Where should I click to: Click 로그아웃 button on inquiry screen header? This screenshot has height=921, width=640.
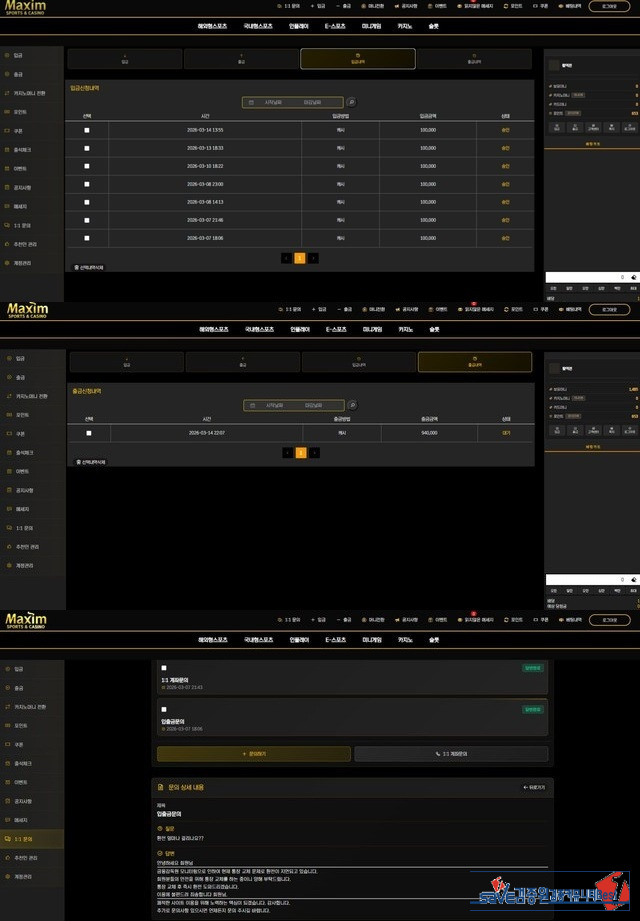tap(609, 620)
